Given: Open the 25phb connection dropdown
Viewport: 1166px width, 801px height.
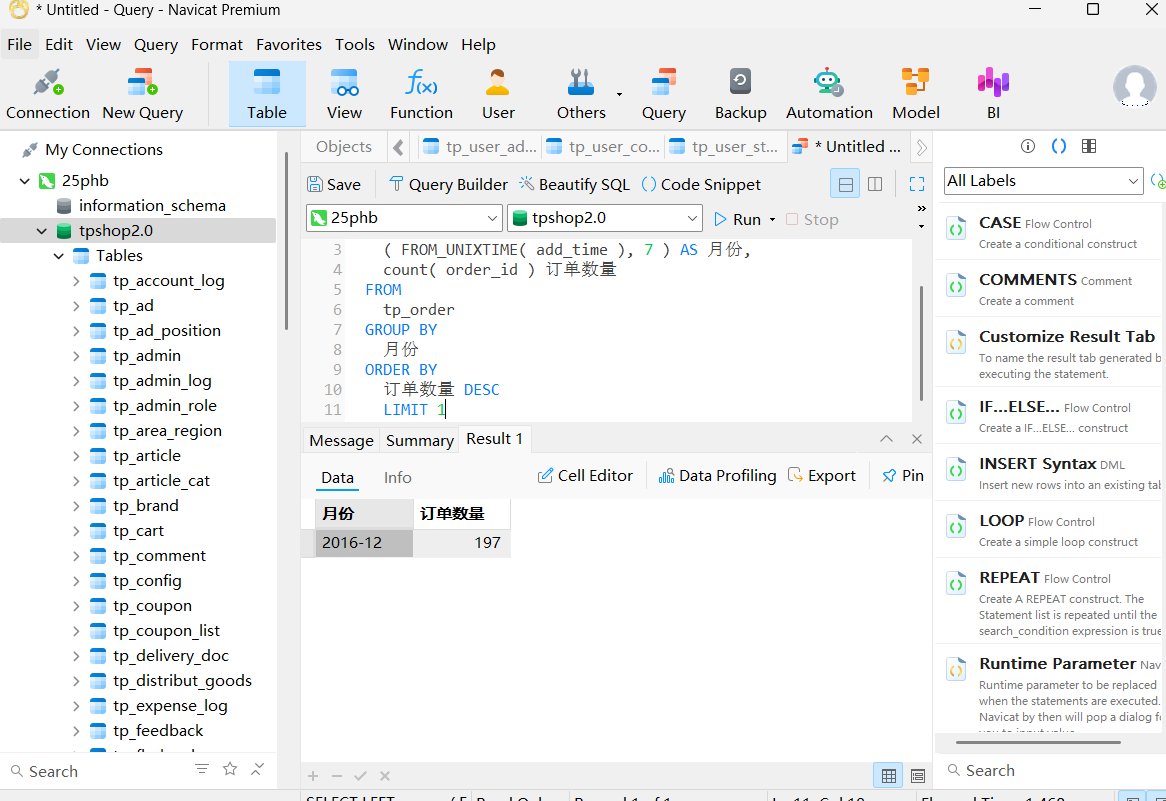Looking at the screenshot, I should pos(405,218).
